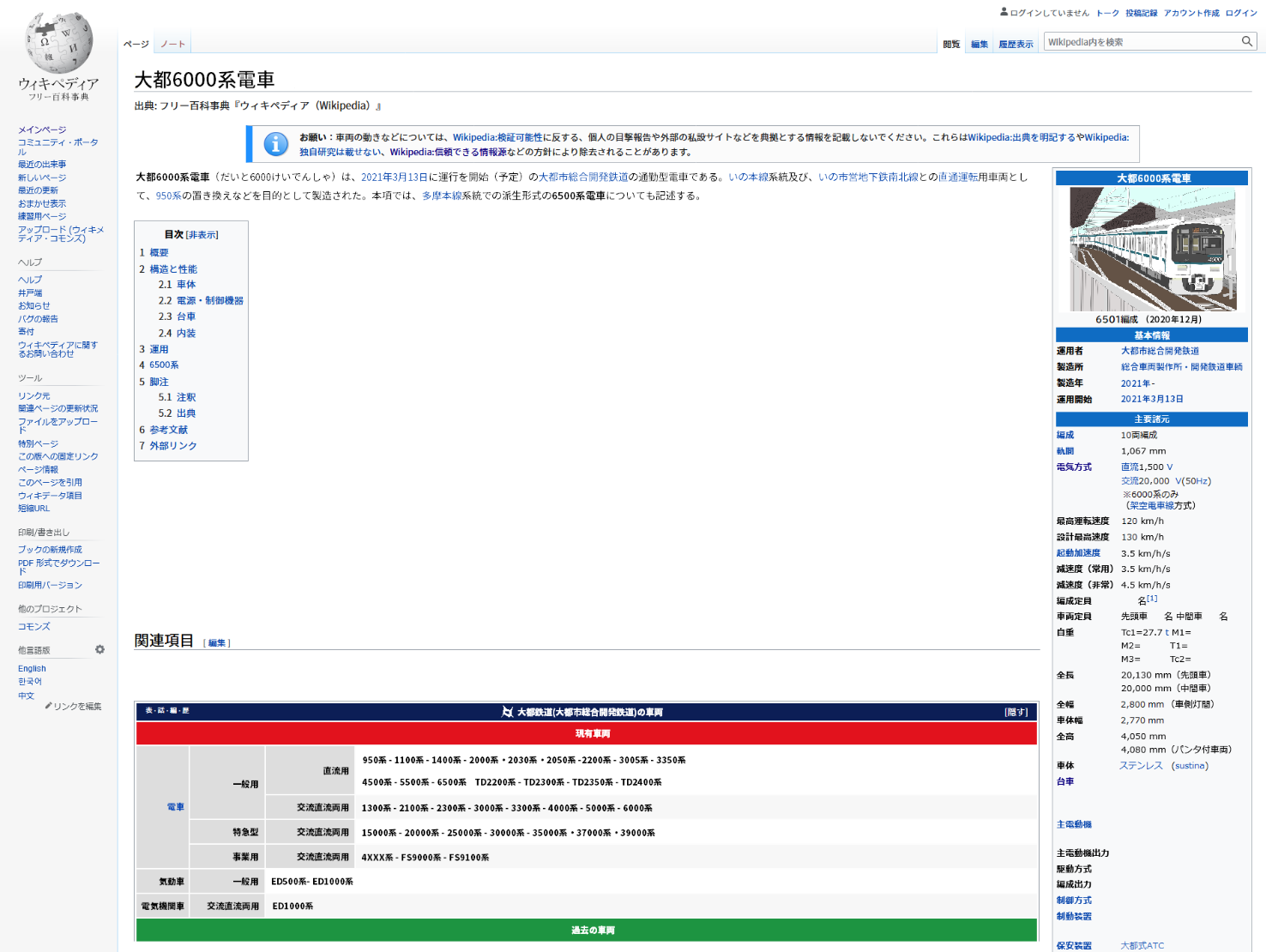The image size is (1266, 952).
Task: Select the 編集 tab at top
Action: 980,44
